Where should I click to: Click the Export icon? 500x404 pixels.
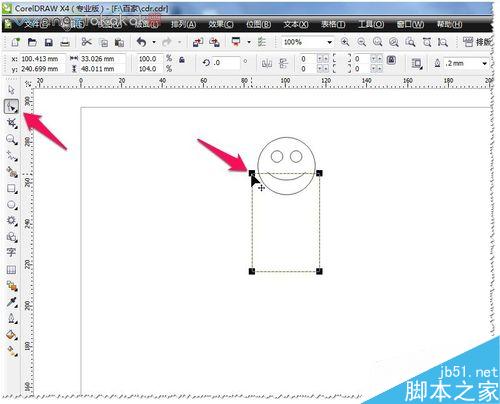pyautogui.click(x=214, y=42)
